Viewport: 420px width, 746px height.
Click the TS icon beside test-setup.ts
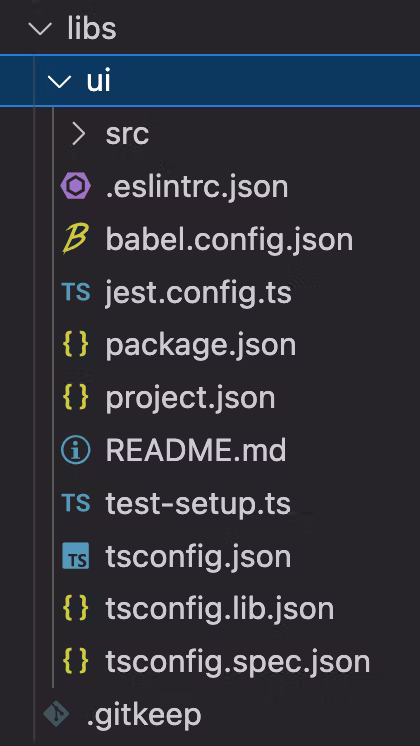click(76, 503)
